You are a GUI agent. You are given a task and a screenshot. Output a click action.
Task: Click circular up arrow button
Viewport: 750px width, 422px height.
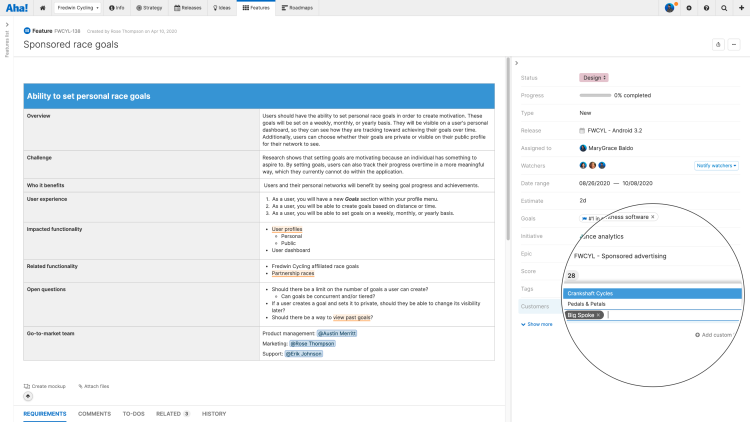[x=28, y=396]
